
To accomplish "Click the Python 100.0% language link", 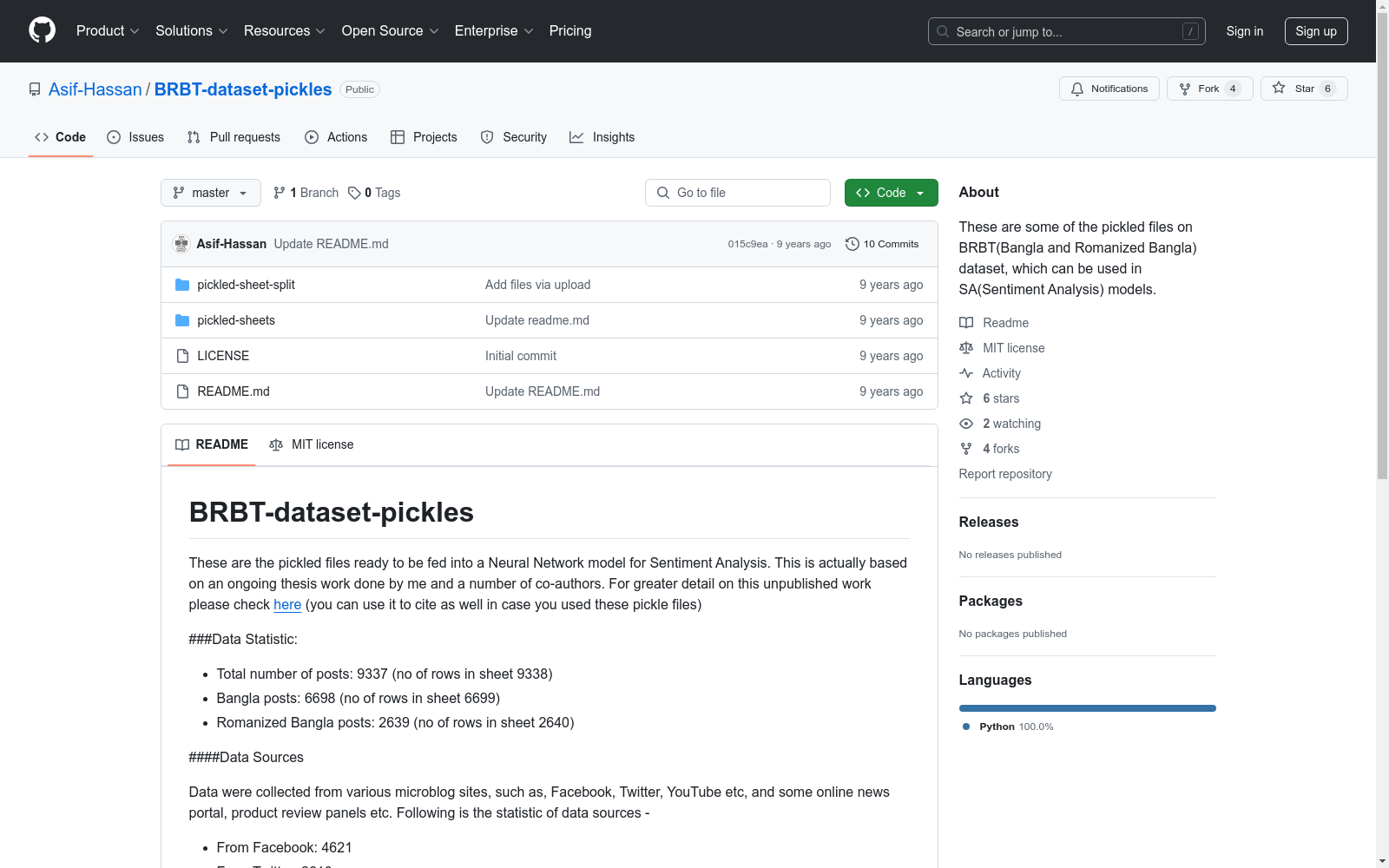I will point(1008,727).
